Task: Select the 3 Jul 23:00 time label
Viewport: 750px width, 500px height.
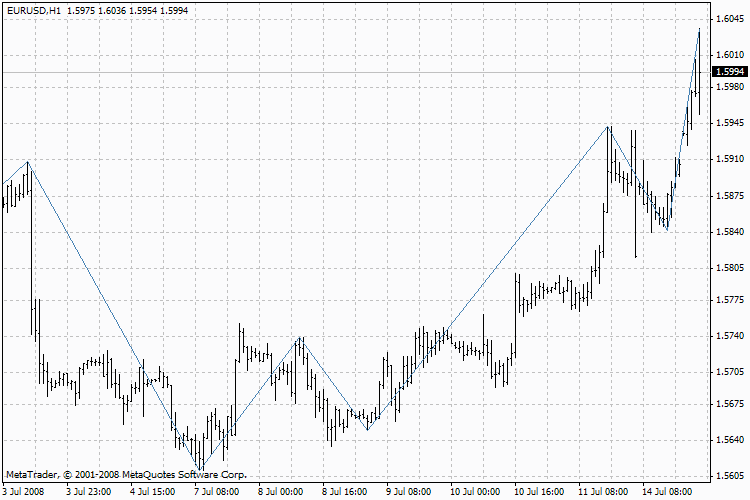Action: [88, 491]
